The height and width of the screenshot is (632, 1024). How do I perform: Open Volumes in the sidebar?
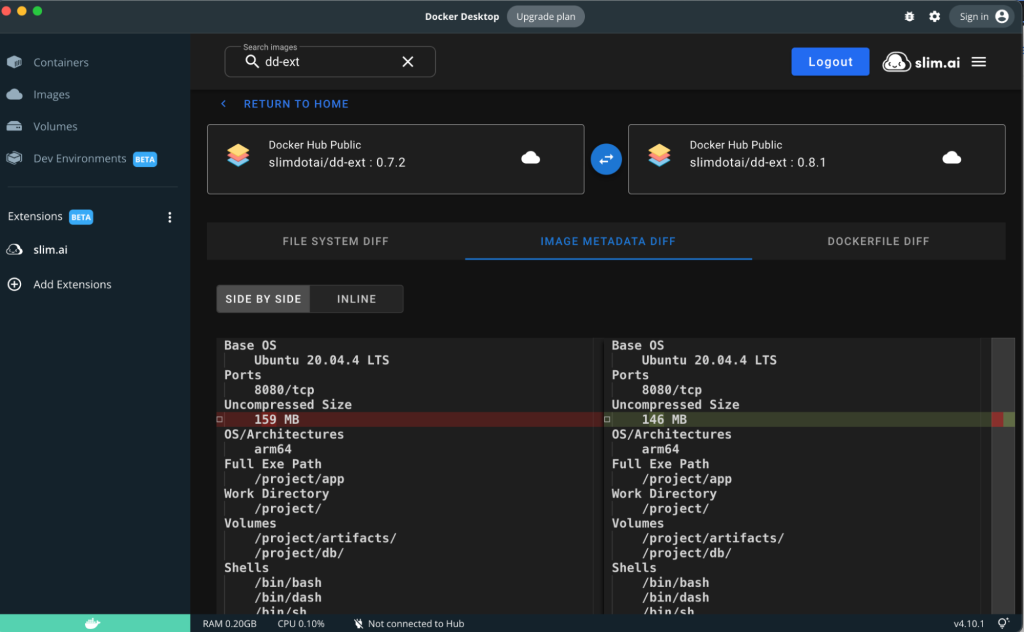[55, 126]
